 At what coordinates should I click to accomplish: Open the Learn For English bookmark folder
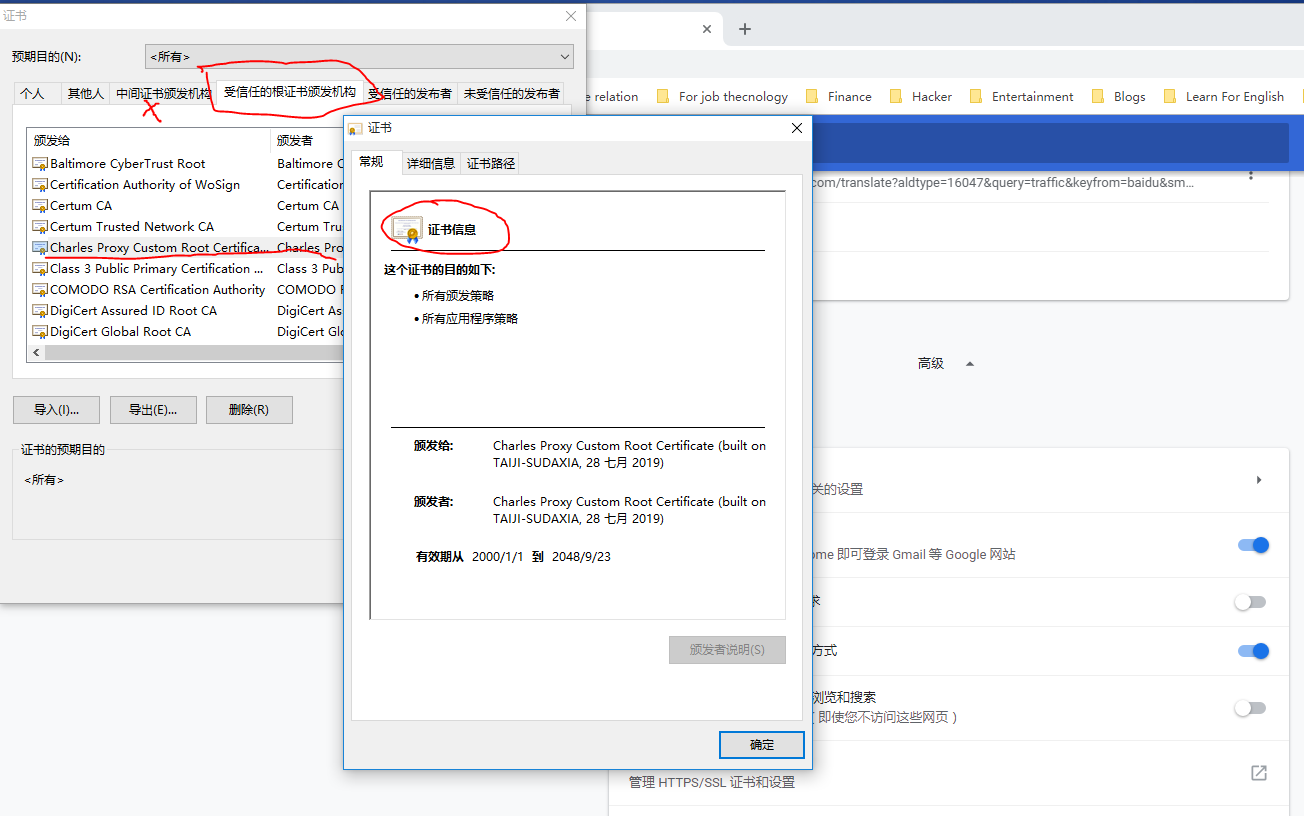1223,97
